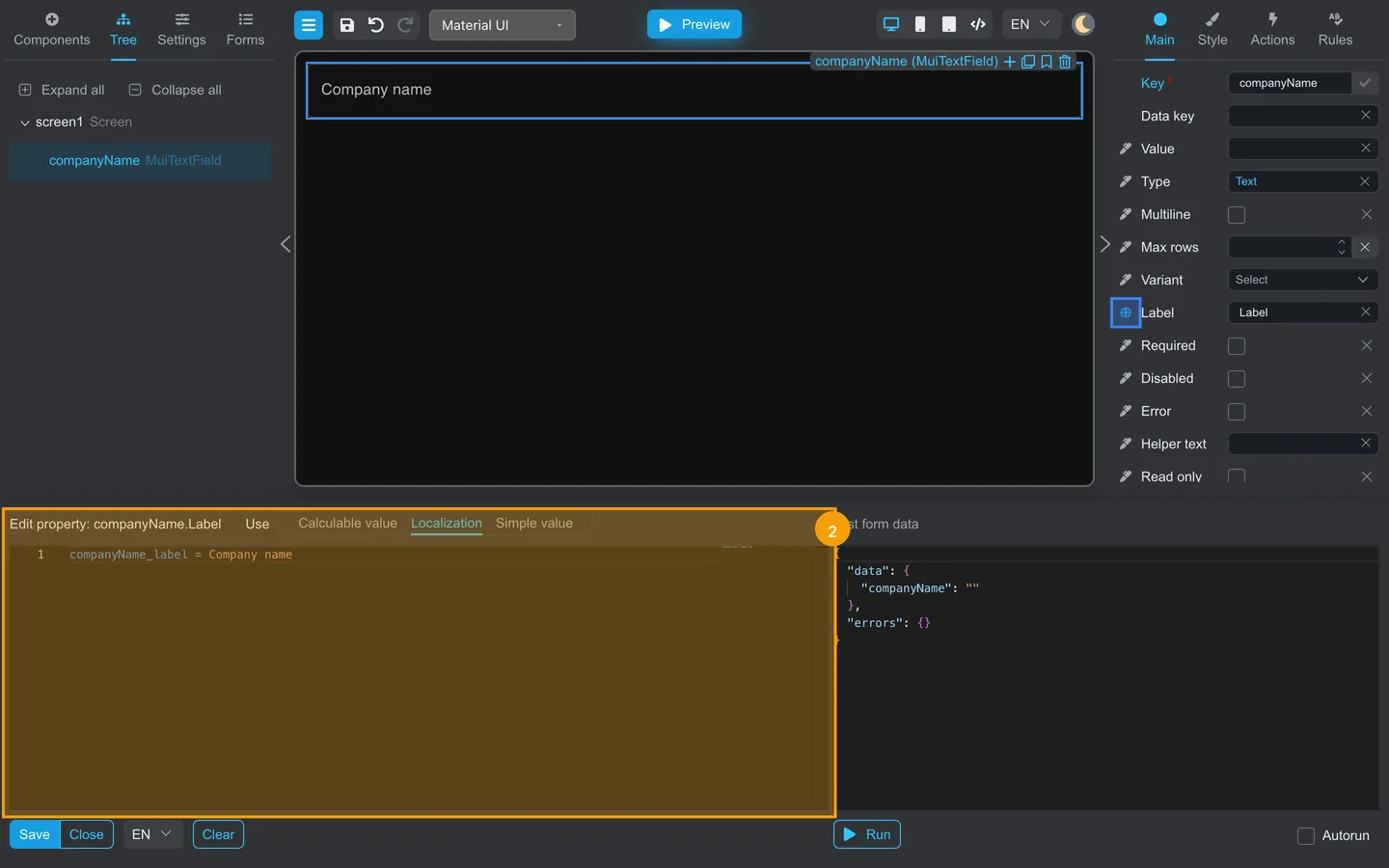
Task: Switch to tablet viewport icon
Action: (x=949, y=24)
